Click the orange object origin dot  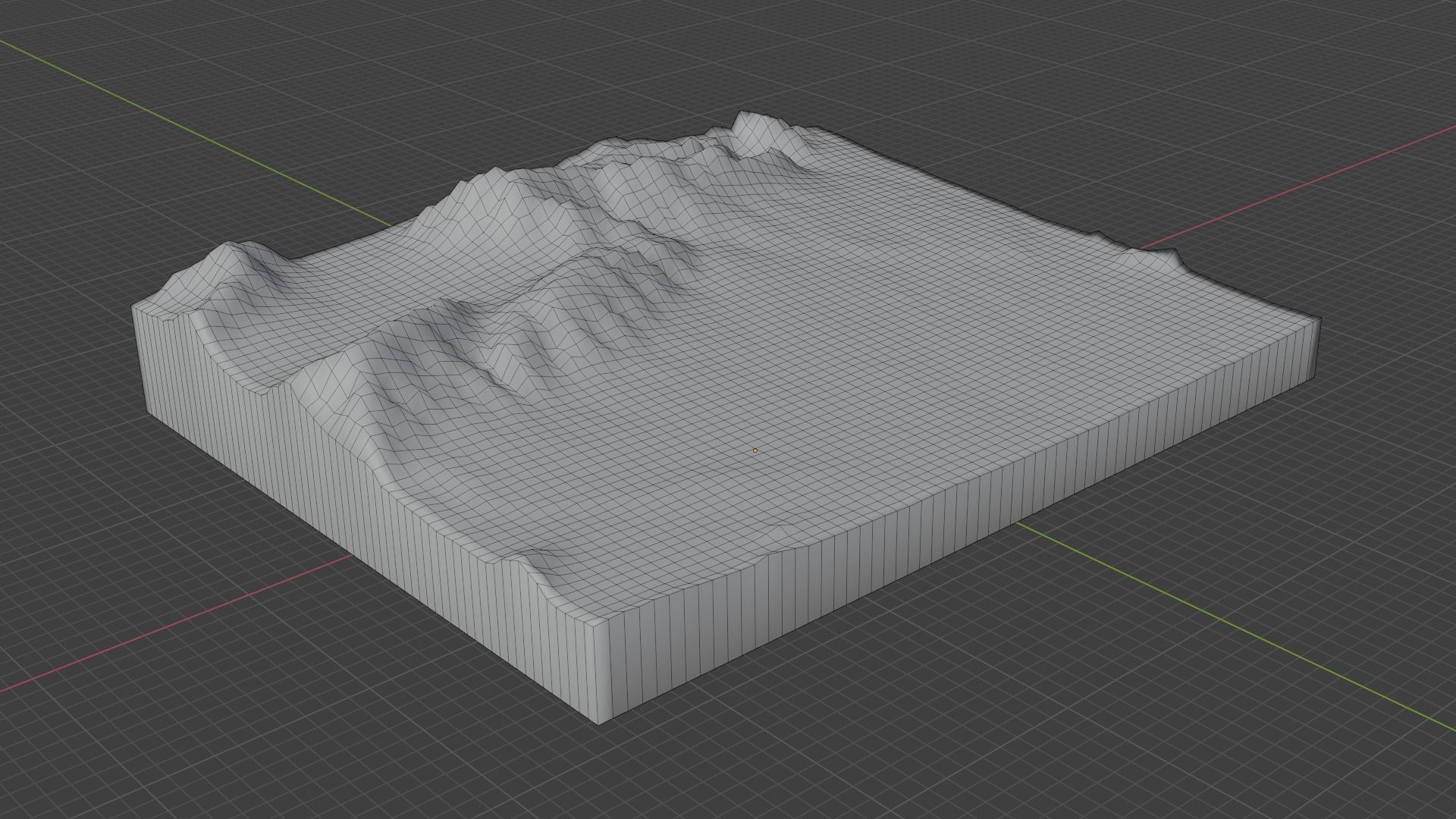(755, 450)
